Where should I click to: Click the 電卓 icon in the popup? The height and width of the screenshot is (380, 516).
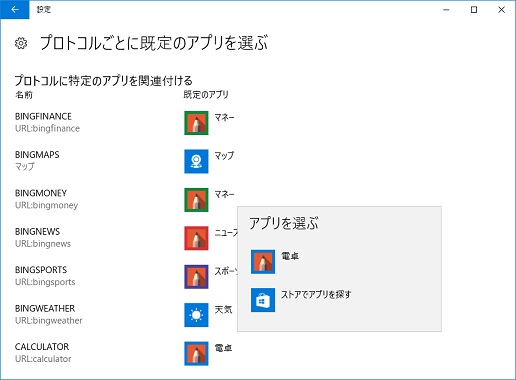[263, 262]
